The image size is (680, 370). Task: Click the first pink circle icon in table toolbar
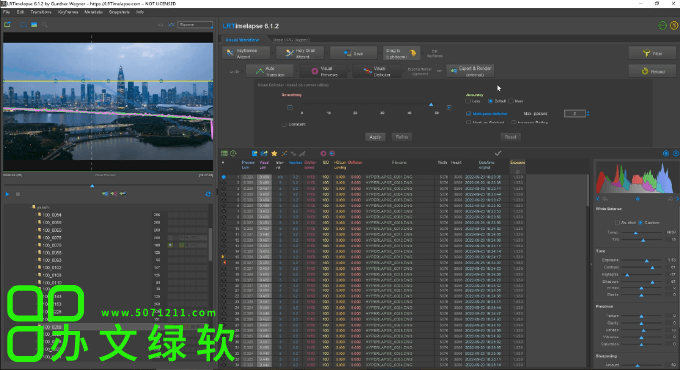pyautogui.click(x=323, y=154)
